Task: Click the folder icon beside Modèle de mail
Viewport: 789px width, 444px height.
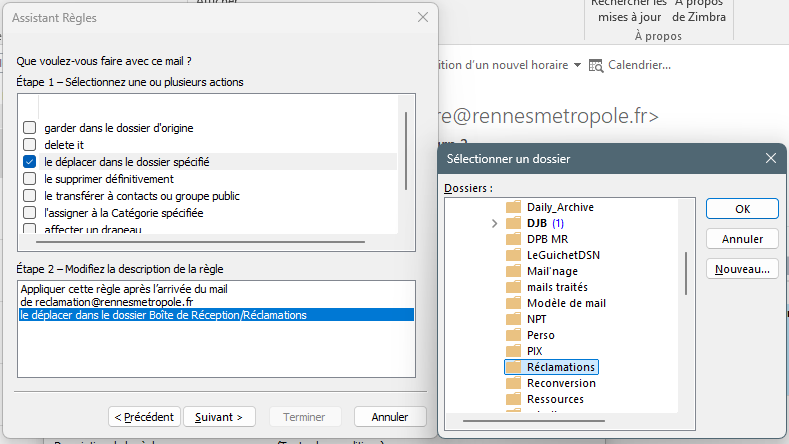Action: (514, 303)
